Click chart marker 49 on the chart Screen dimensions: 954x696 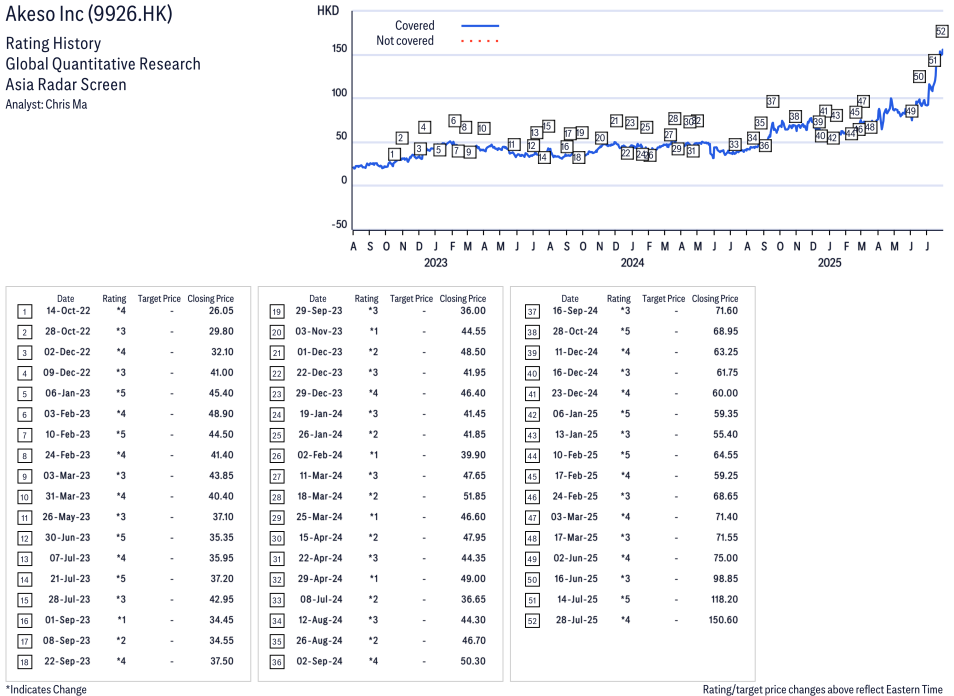(911, 111)
